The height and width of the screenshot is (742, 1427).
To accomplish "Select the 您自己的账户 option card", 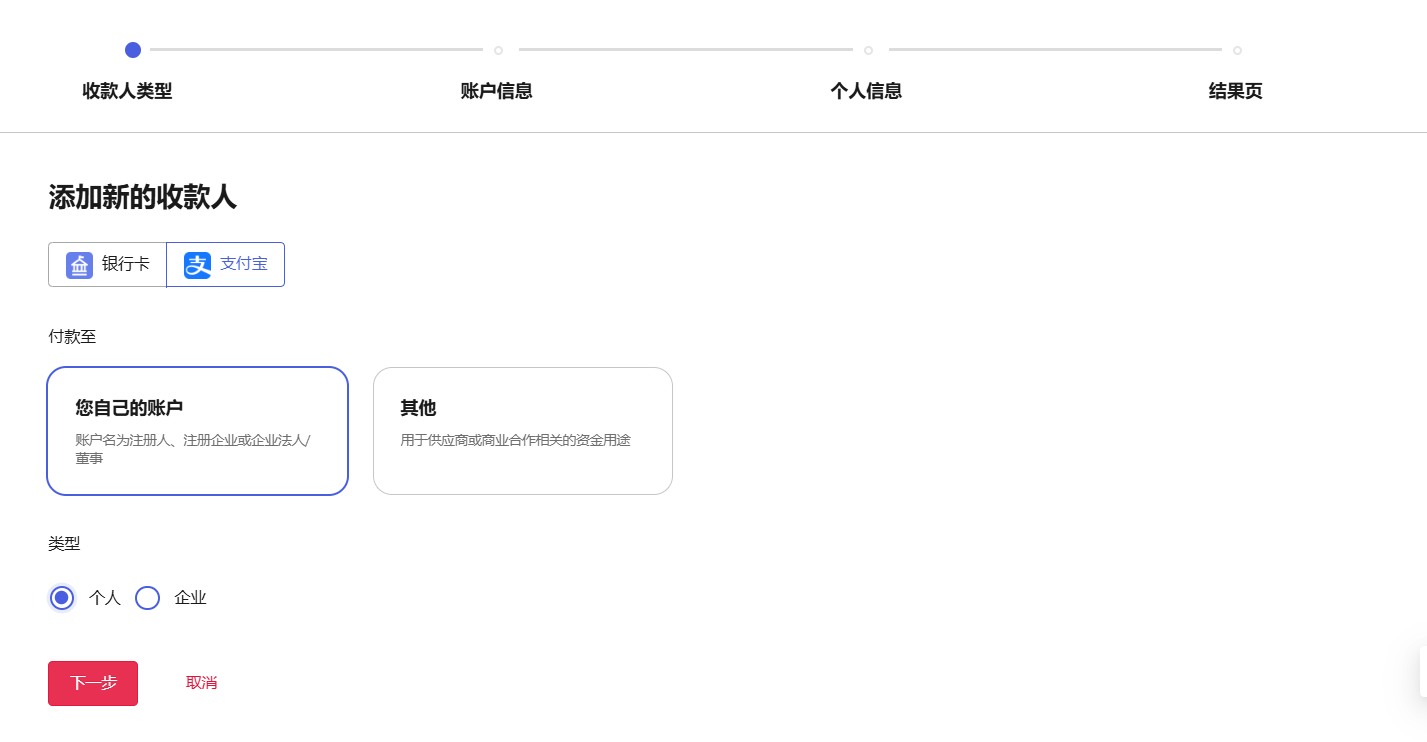I will tap(197, 430).
